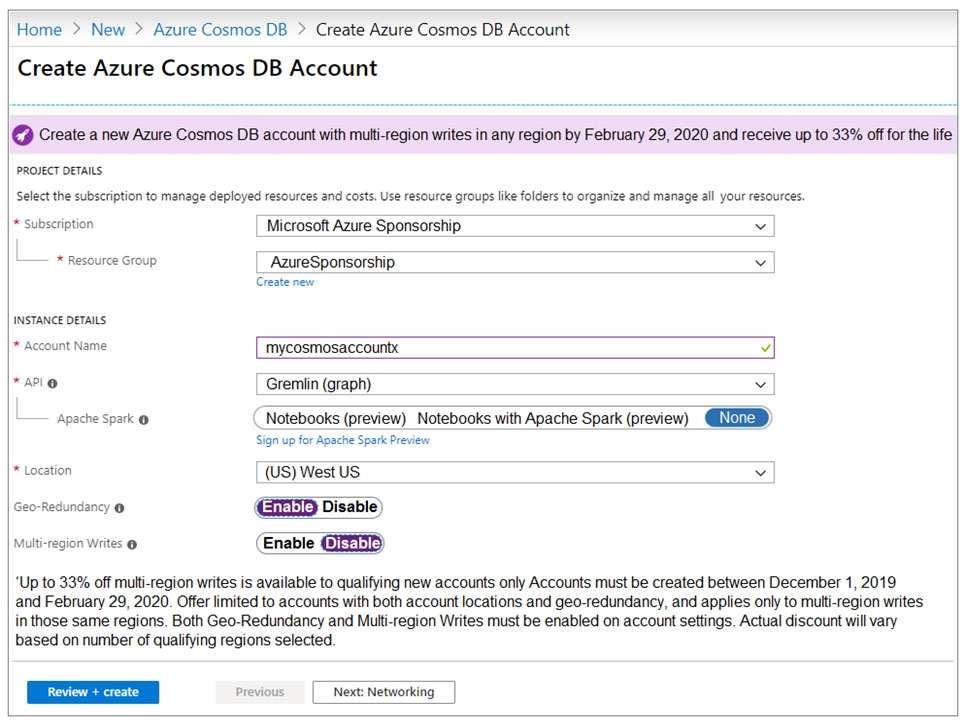Open the Subscription dropdown
This screenshot has height=724, width=966.
pos(515,226)
